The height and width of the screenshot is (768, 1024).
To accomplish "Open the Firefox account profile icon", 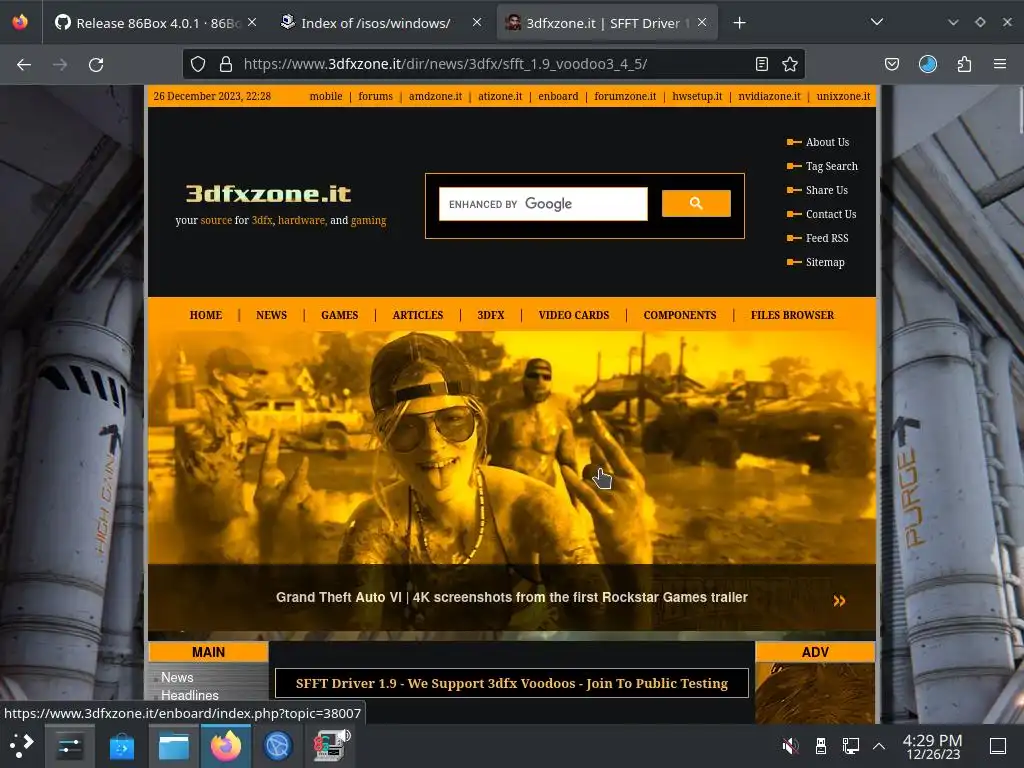I will tap(928, 64).
